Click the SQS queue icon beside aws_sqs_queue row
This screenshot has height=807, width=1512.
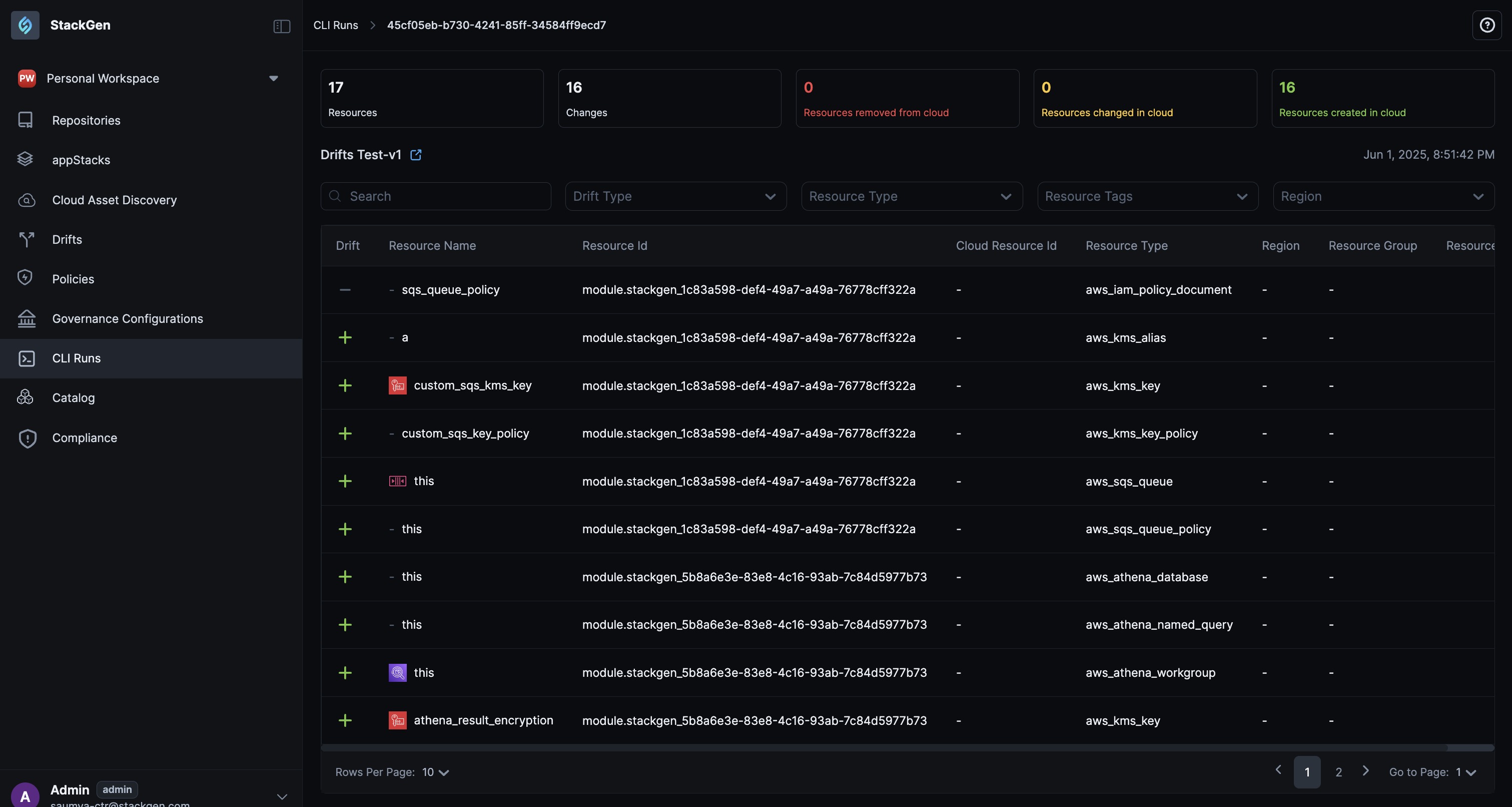click(x=397, y=481)
